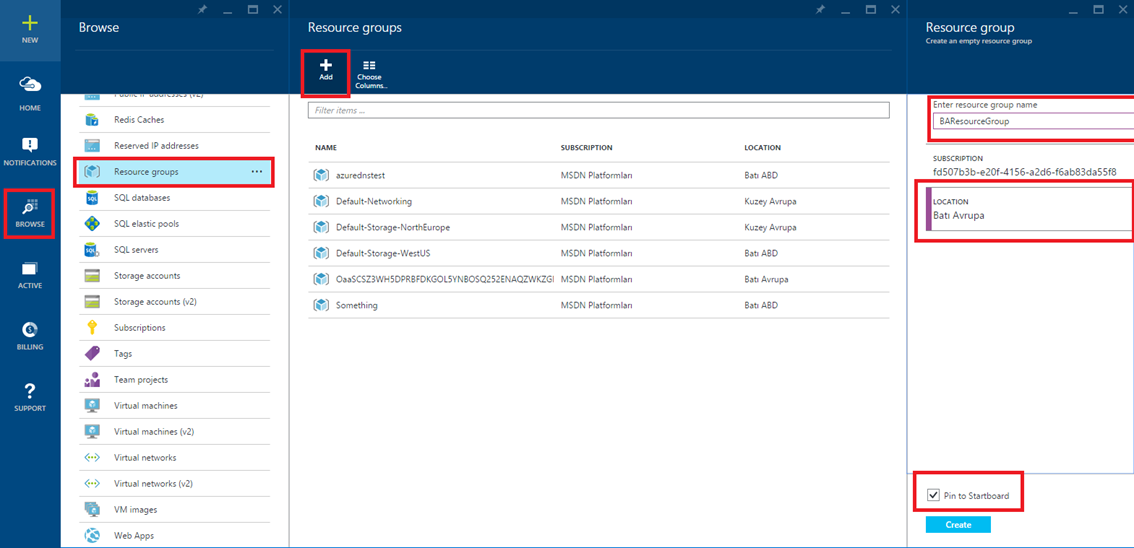Click the SQL elastic pools icon
Viewport: 1134px width, 548px height.
(92, 223)
